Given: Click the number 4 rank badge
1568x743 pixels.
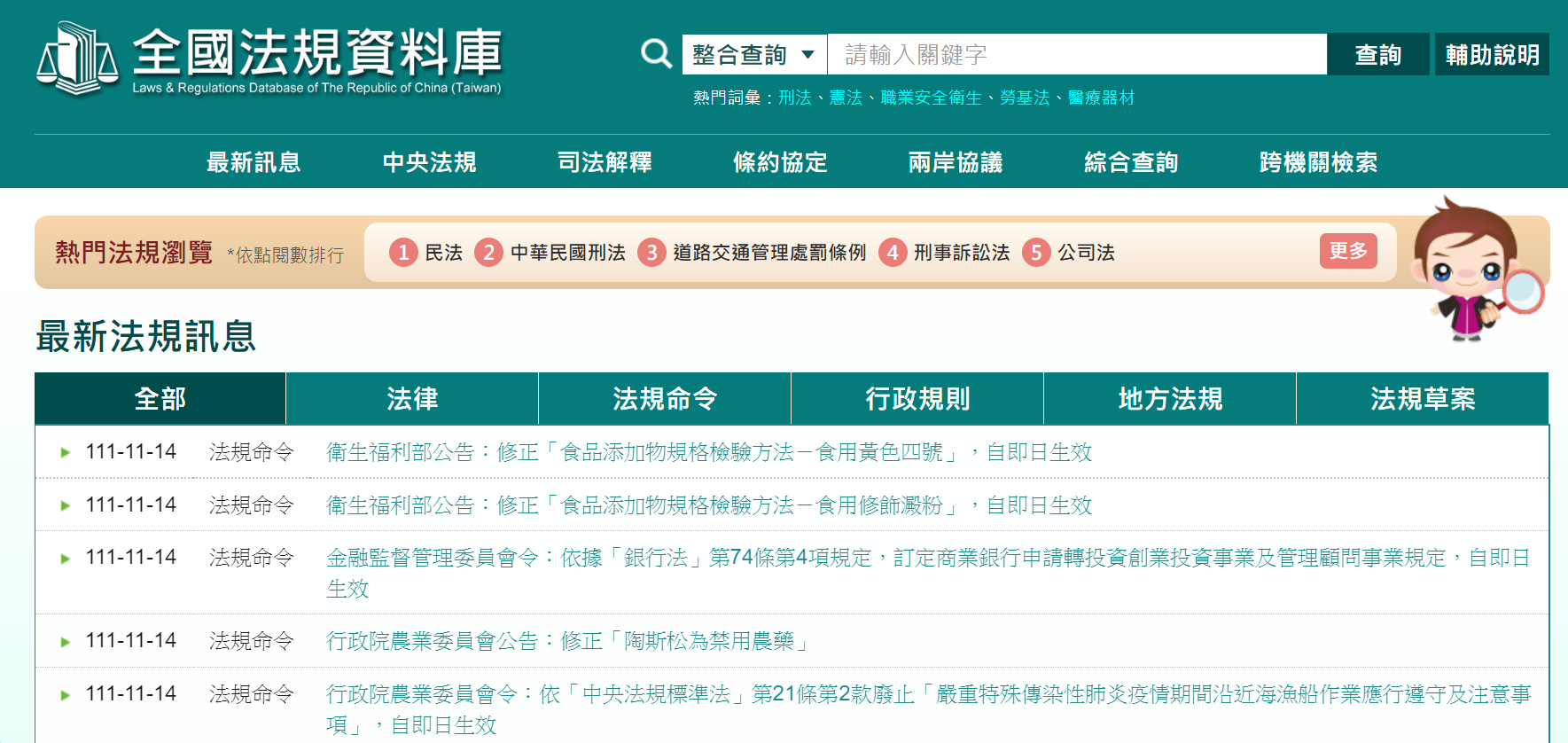Looking at the screenshot, I should [x=893, y=253].
